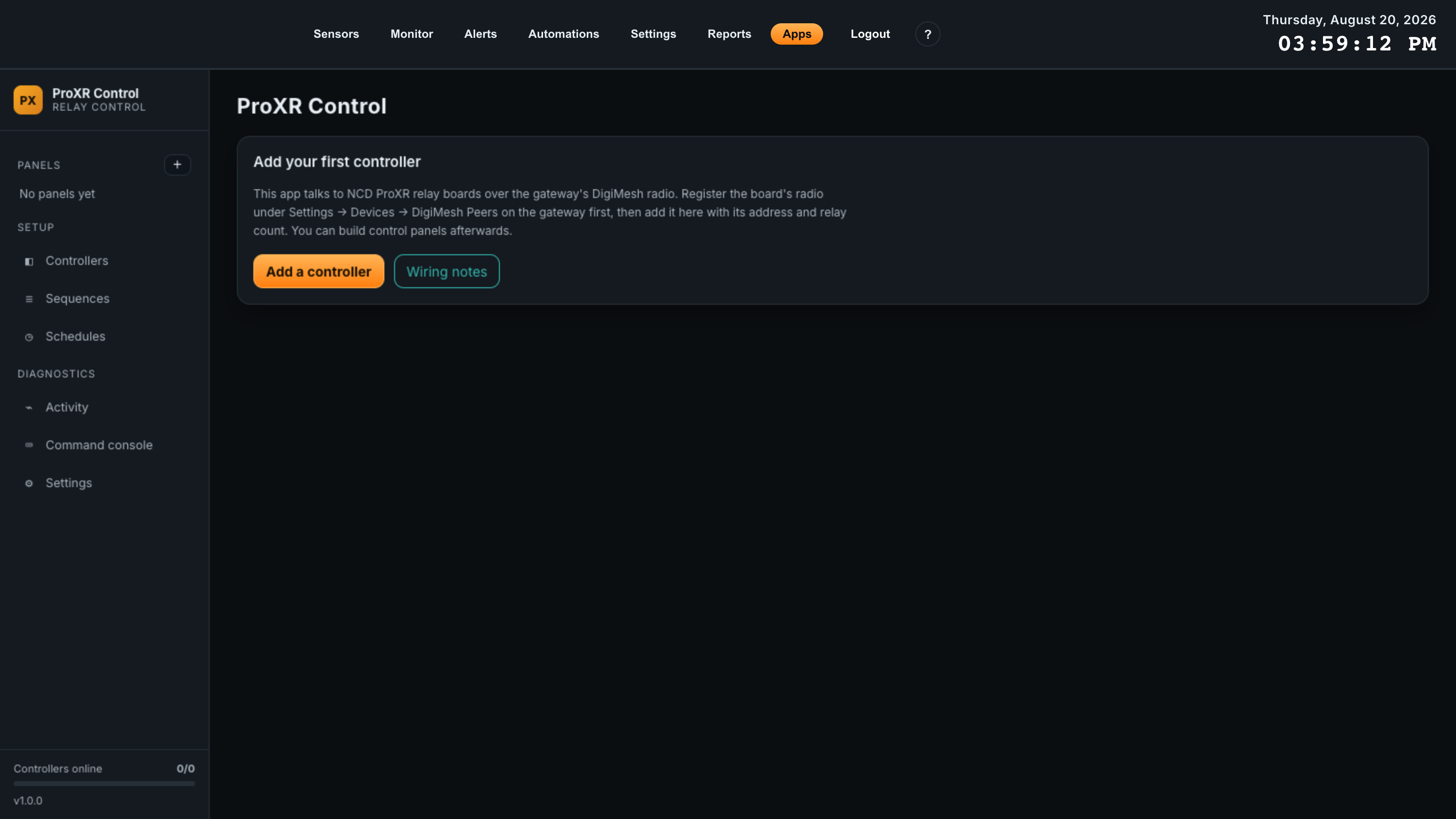
Task: Open the Sensors page
Action: click(x=336, y=34)
